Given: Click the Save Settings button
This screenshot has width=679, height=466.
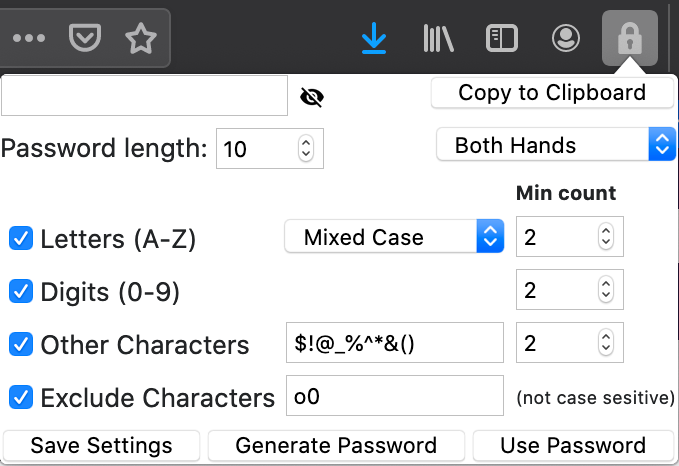Looking at the screenshot, I should coord(101,445).
